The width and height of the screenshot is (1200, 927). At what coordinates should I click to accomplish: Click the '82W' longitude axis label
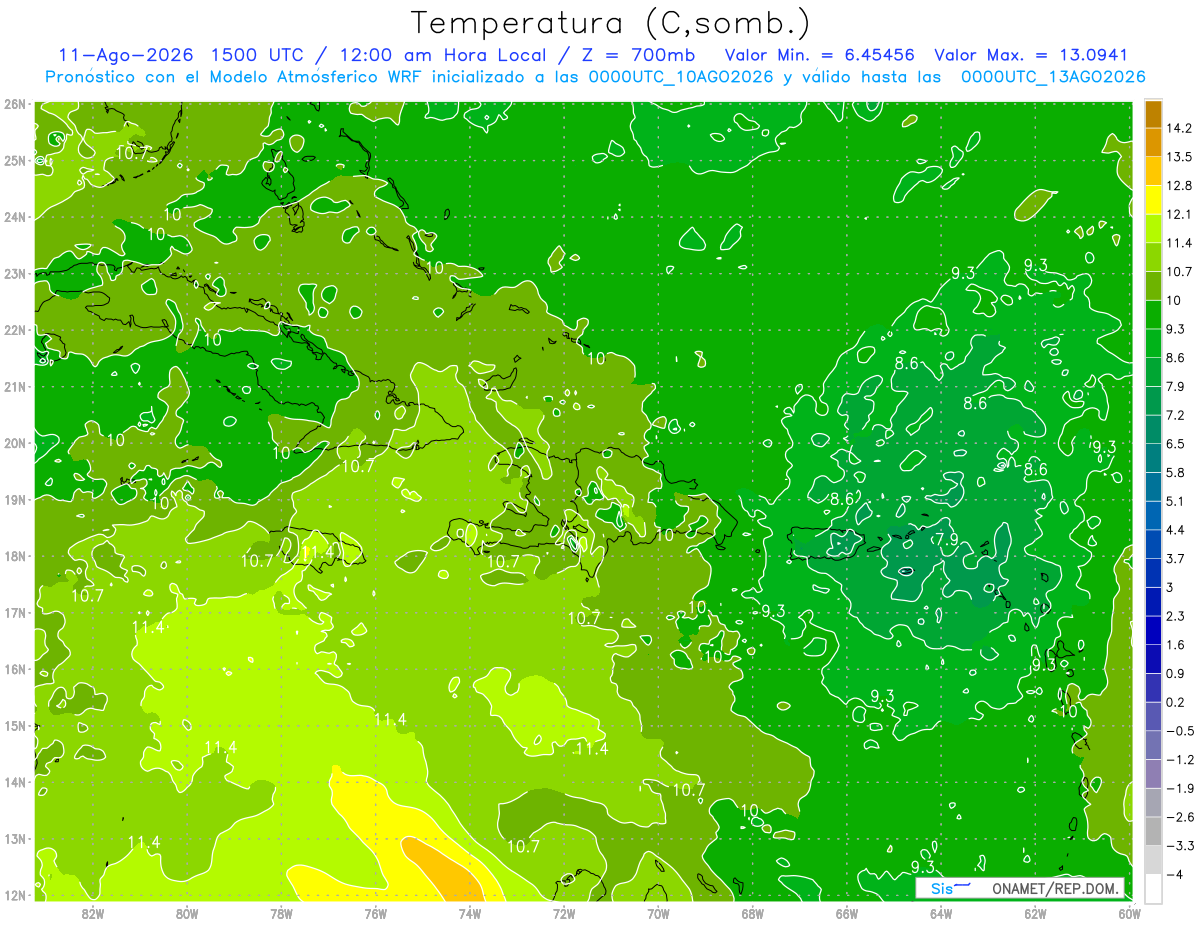[x=93, y=913]
